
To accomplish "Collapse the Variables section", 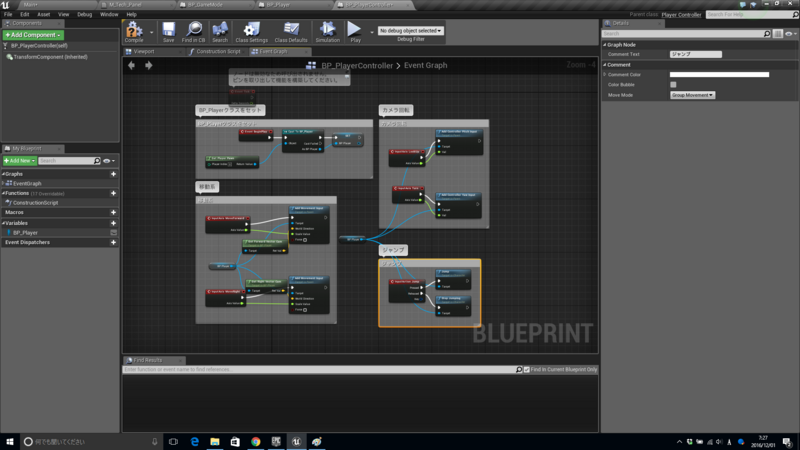I will 4,223.
